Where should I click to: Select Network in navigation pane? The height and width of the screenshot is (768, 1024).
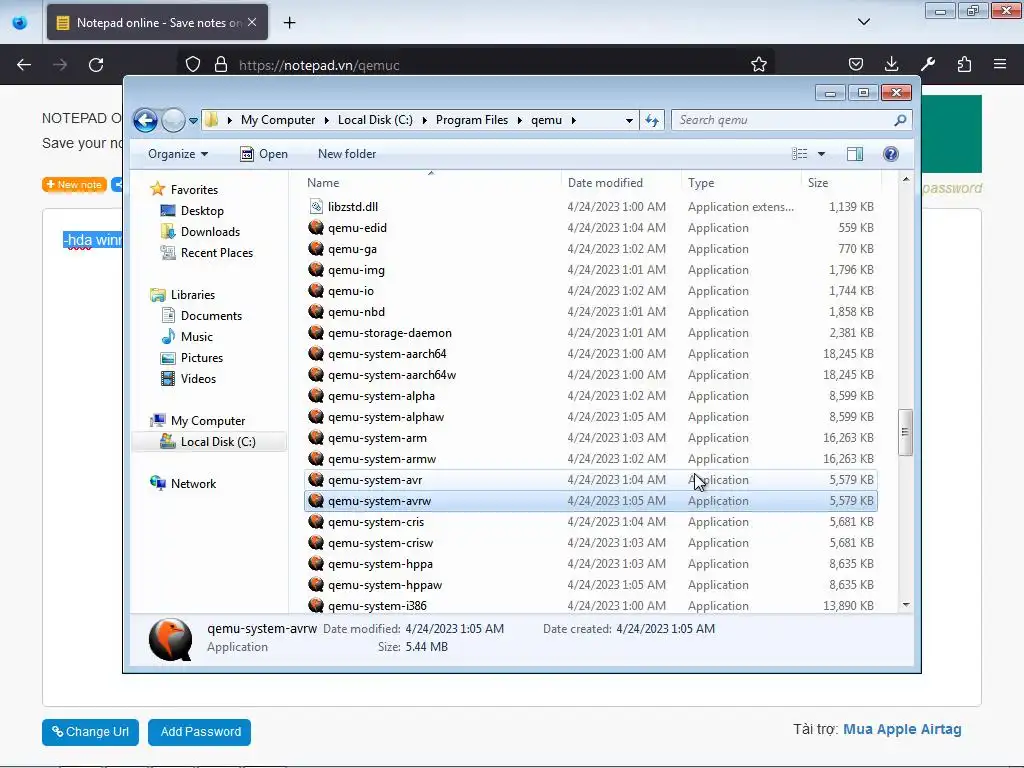(193, 484)
